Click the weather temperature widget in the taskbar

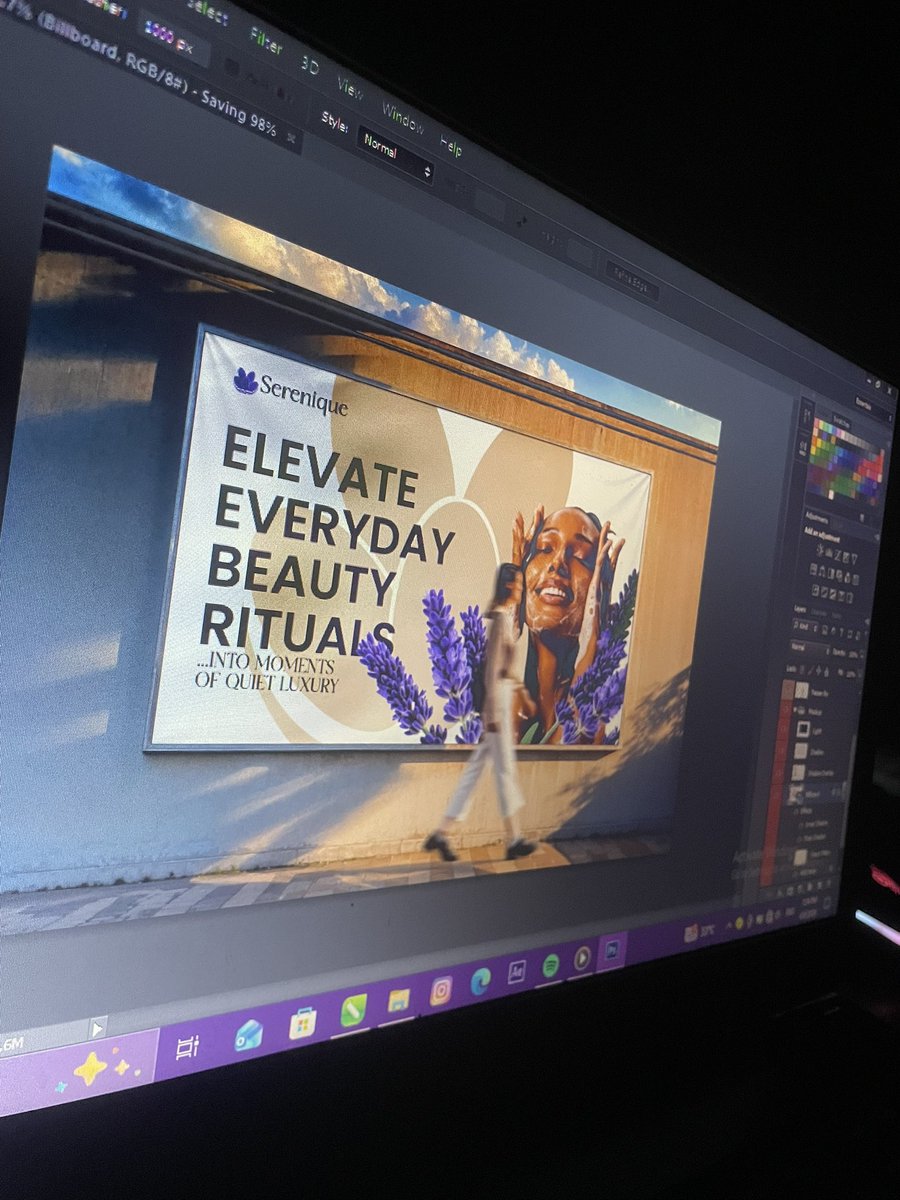point(699,932)
